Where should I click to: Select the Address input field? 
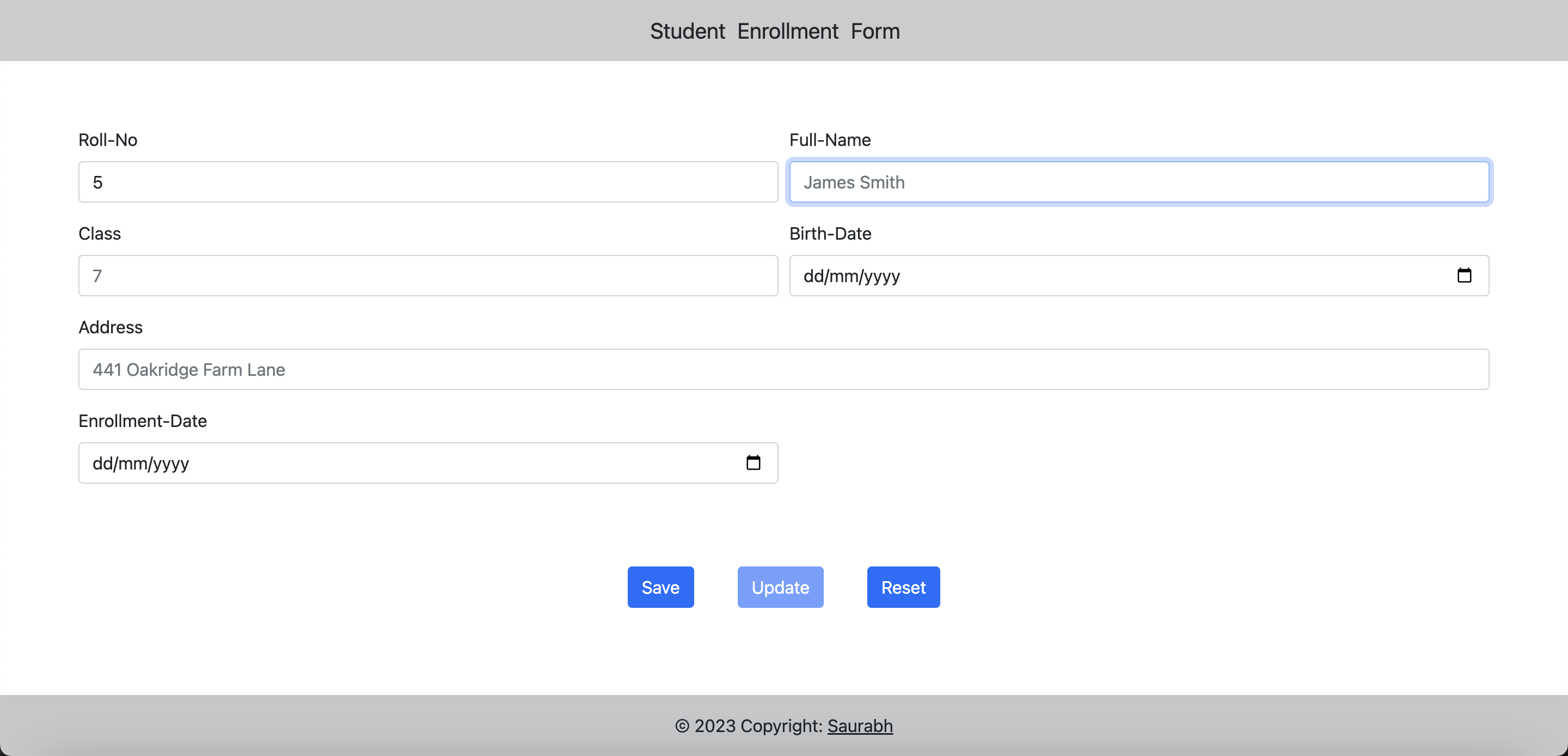pos(783,369)
